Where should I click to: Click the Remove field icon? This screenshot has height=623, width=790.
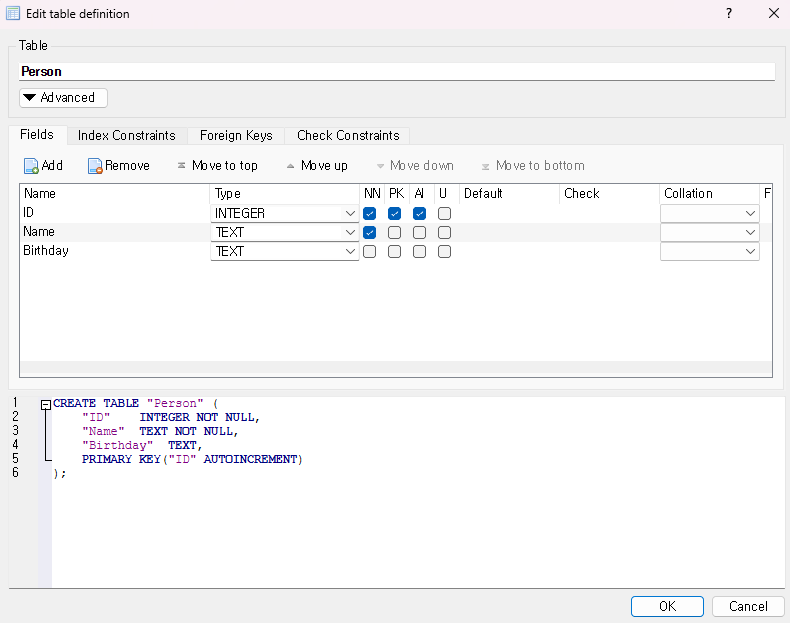95,166
